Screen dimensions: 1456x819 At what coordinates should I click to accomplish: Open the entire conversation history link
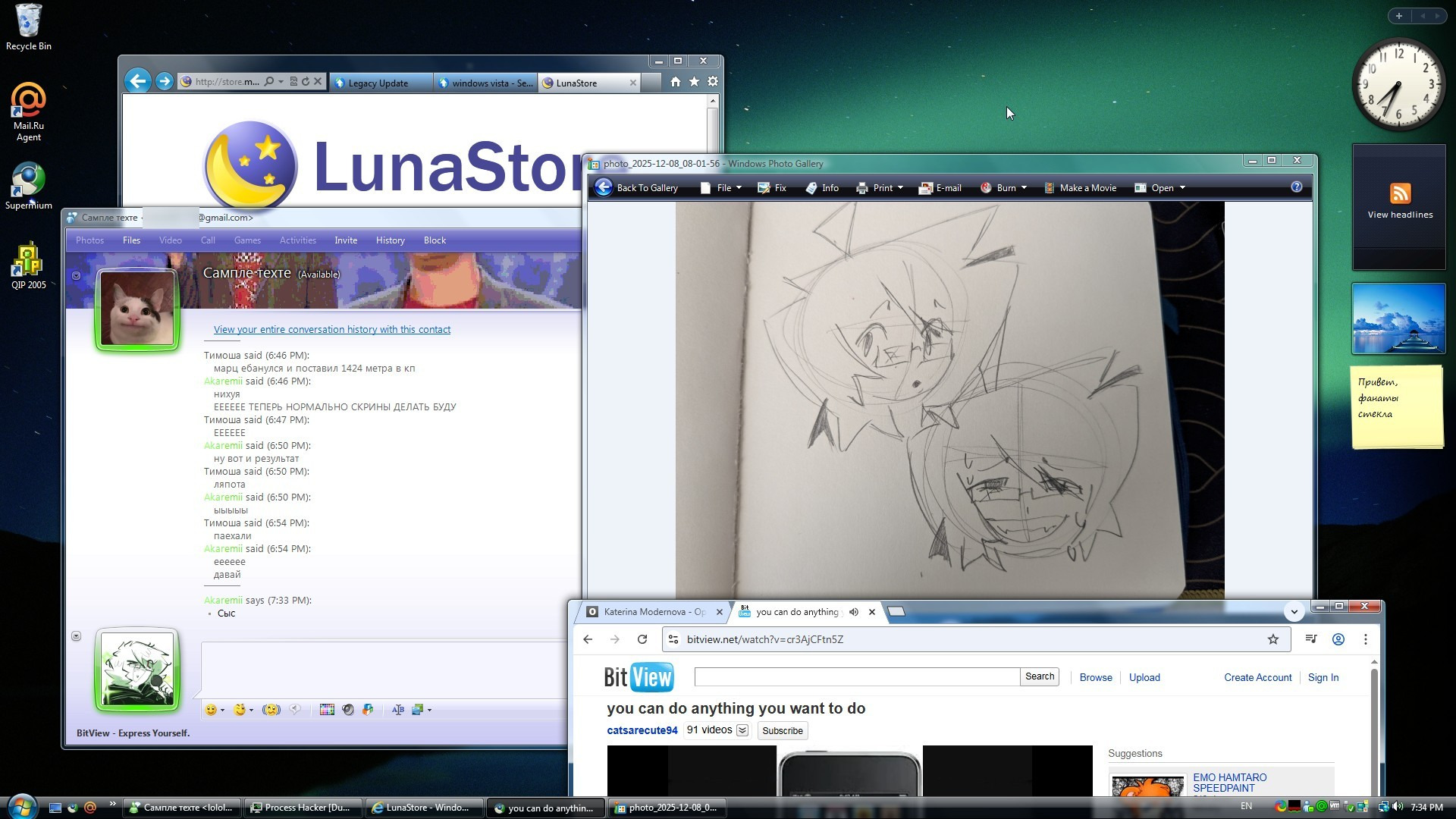pyautogui.click(x=331, y=330)
